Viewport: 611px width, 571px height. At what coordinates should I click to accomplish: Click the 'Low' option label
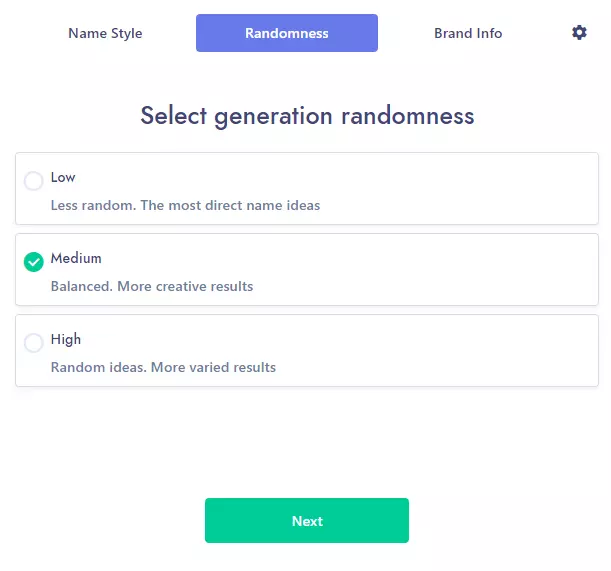click(63, 177)
